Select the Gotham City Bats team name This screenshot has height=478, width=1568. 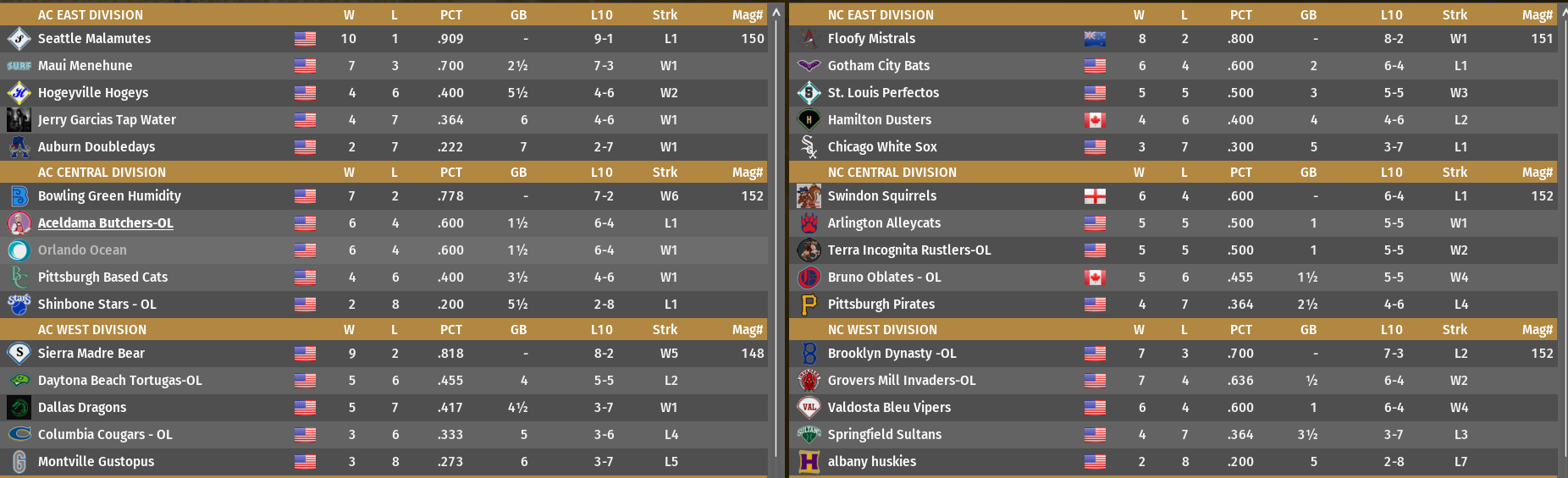[x=879, y=66]
